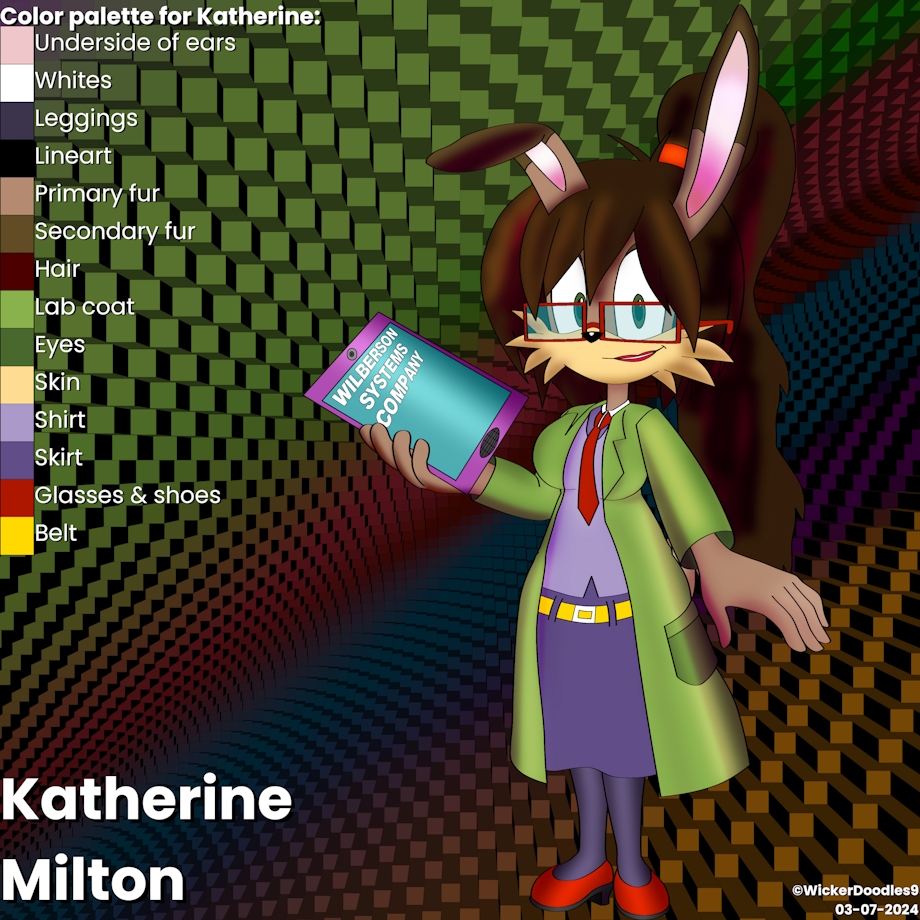Click the Underside of ears color swatch

tap(17, 45)
